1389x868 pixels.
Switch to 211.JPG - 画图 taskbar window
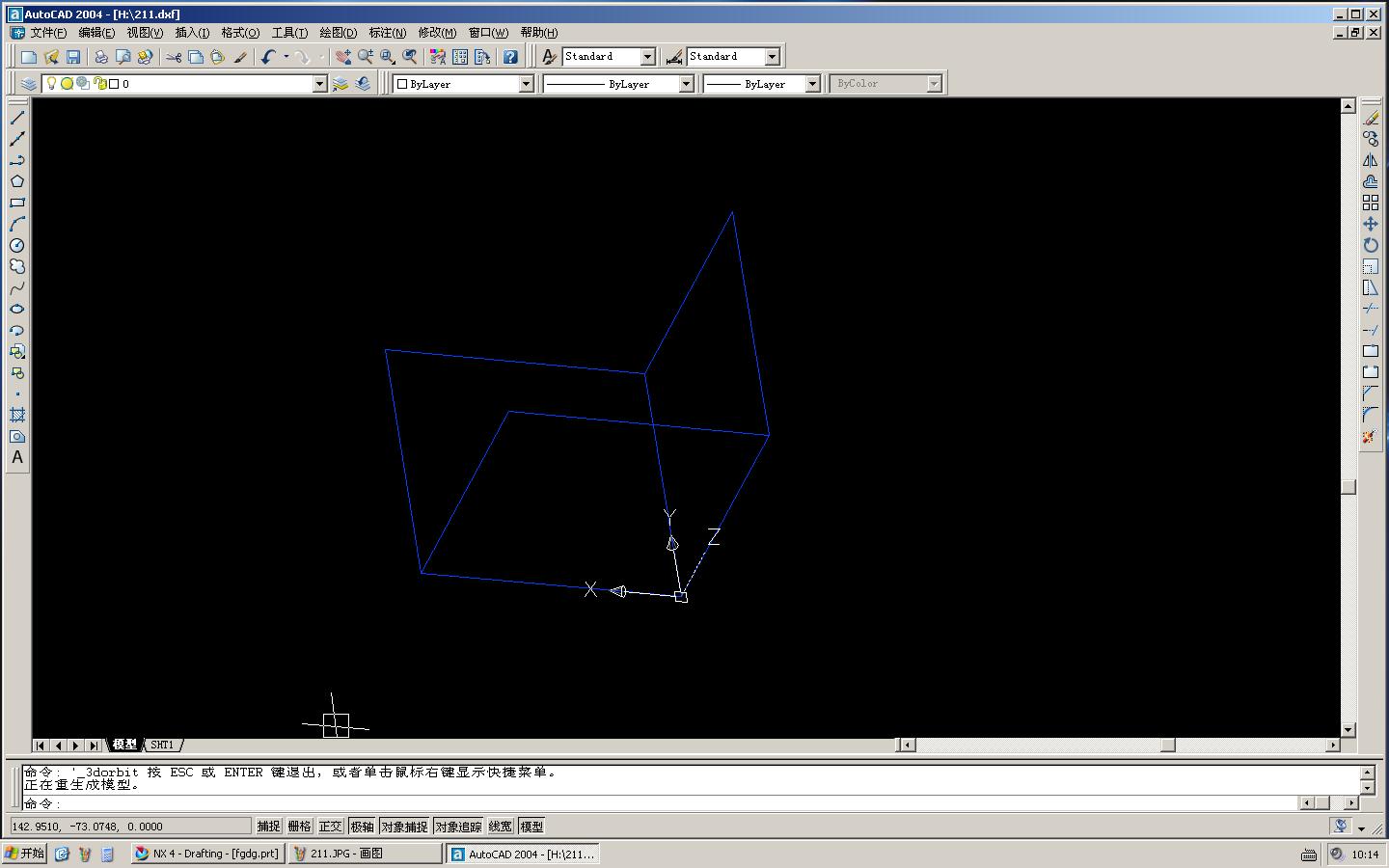click(x=365, y=854)
